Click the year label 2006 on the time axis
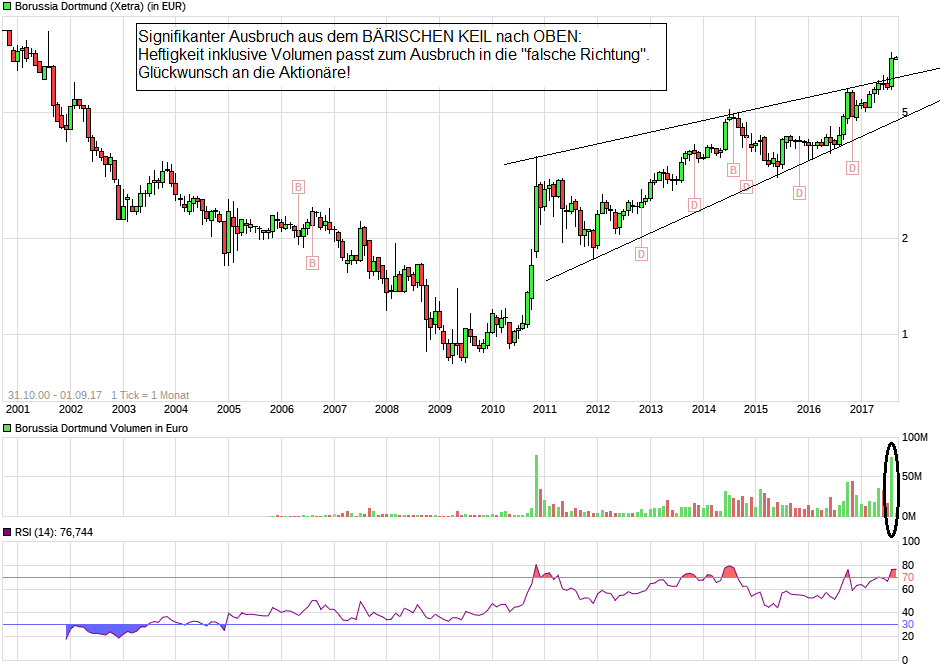 (282, 409)
